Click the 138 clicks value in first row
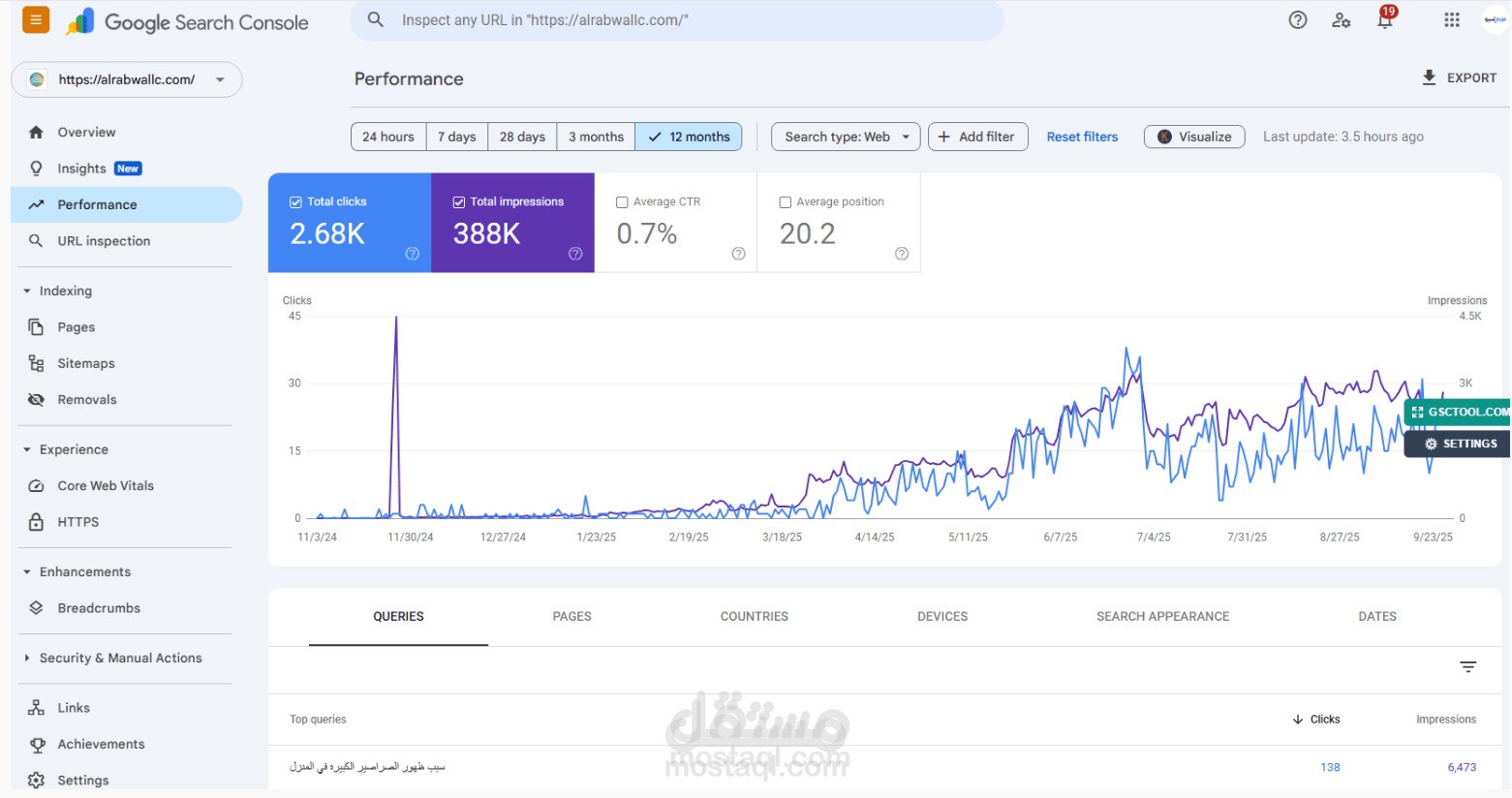The image size is (1512, 798). click(1330, 767)
